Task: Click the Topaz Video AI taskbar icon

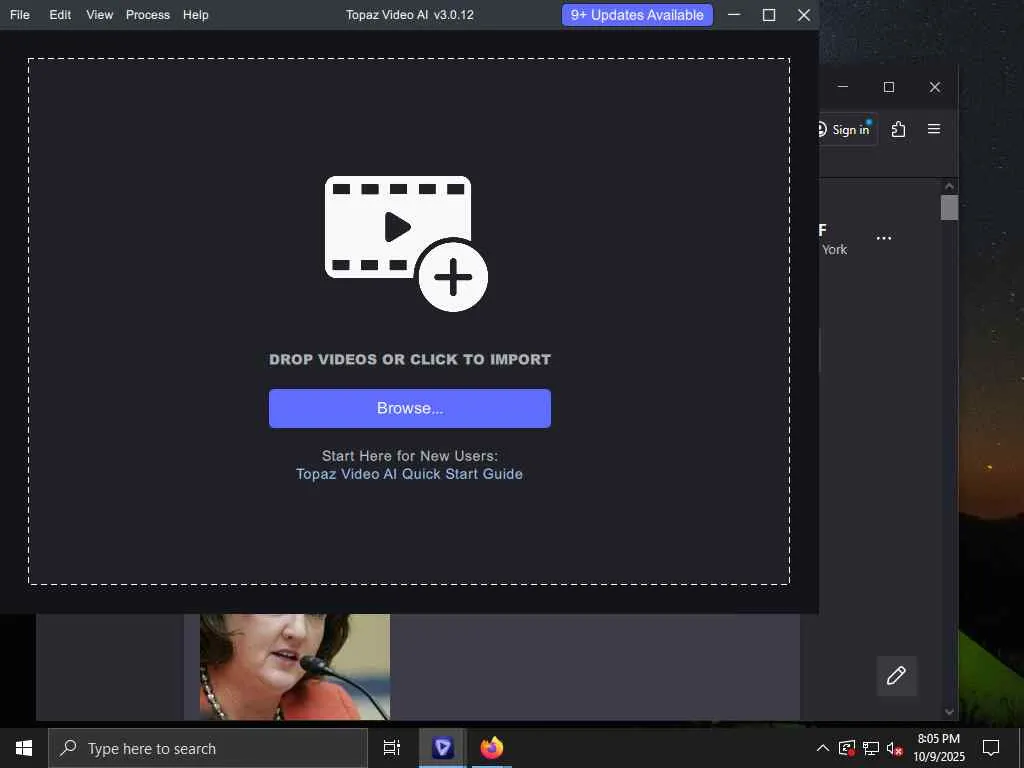Action: click(443, 748)
